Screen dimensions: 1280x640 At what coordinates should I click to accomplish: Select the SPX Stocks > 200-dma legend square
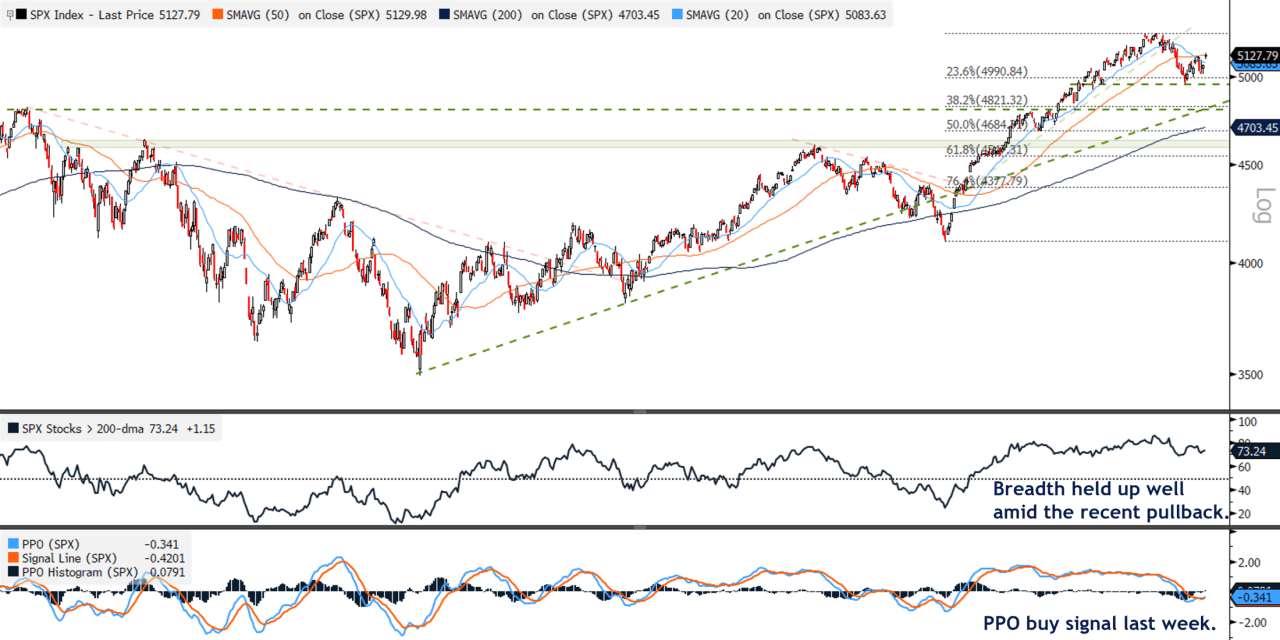point(13,427)
